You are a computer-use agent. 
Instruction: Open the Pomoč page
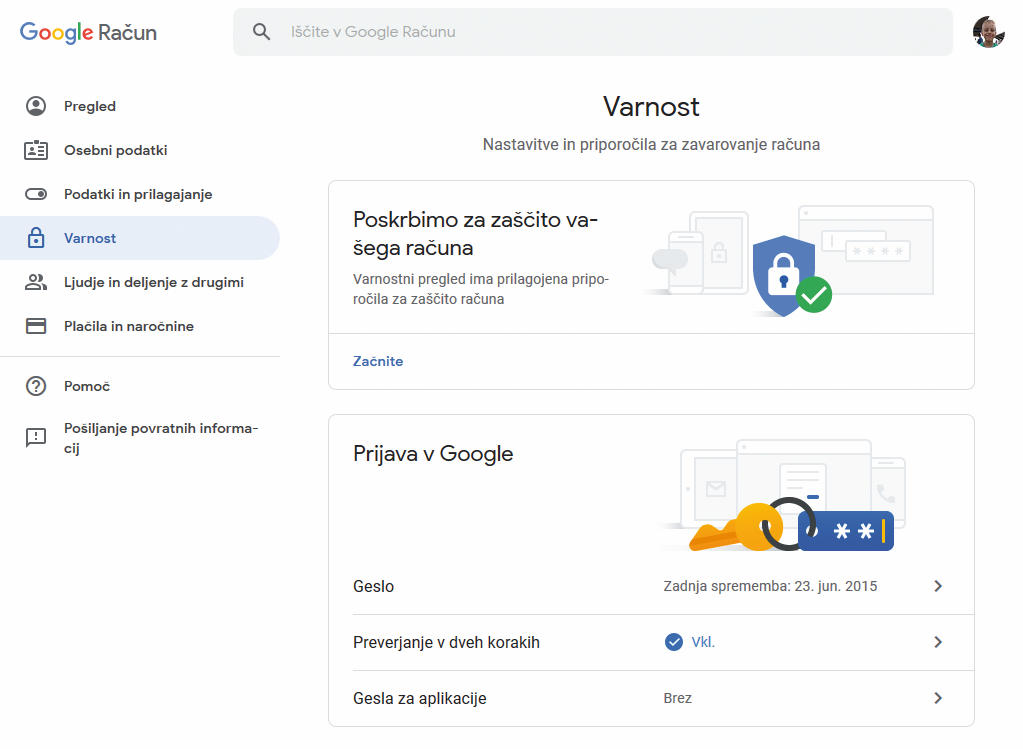tap(140, 386)
